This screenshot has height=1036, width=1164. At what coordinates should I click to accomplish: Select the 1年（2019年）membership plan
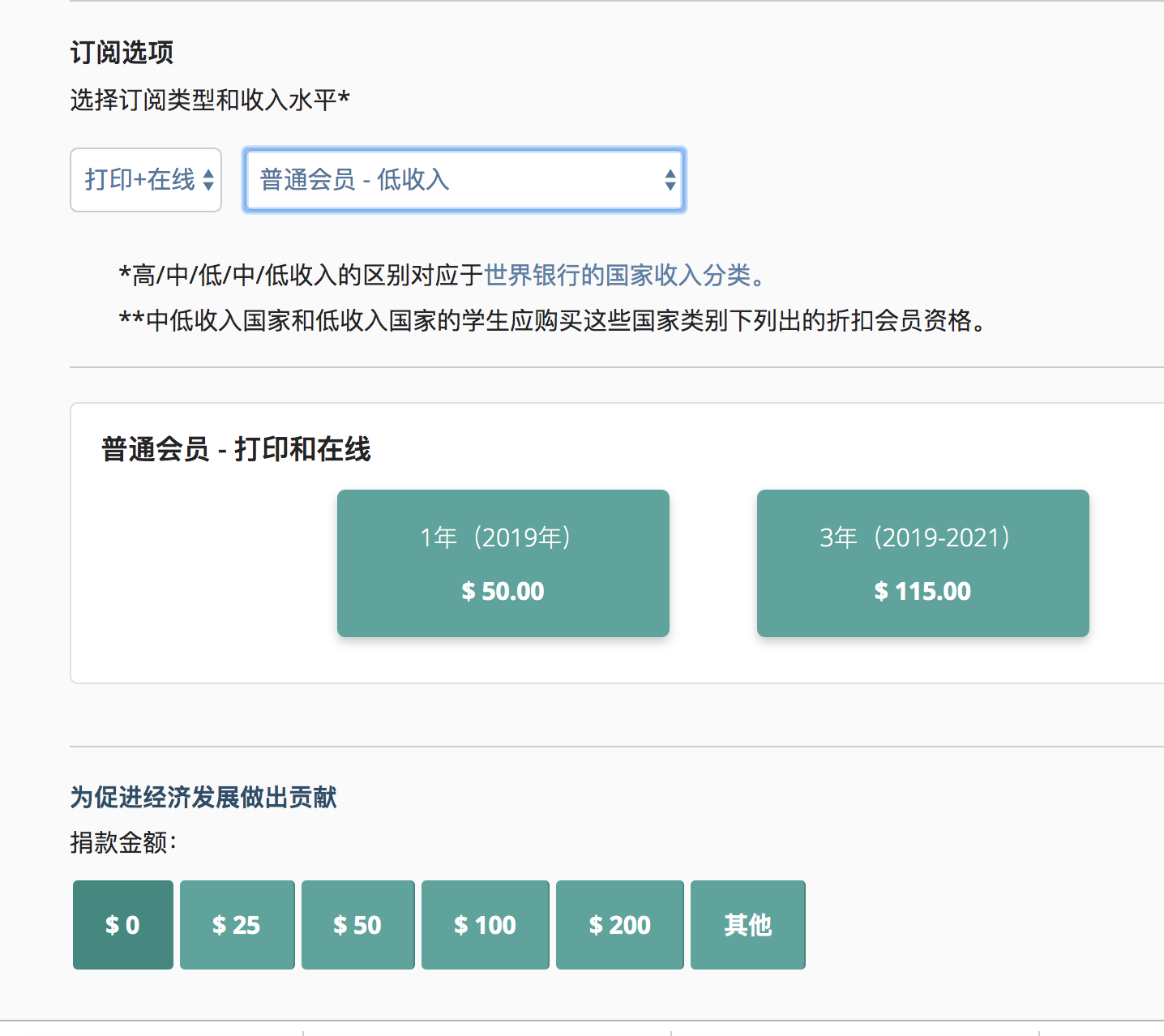503,563
